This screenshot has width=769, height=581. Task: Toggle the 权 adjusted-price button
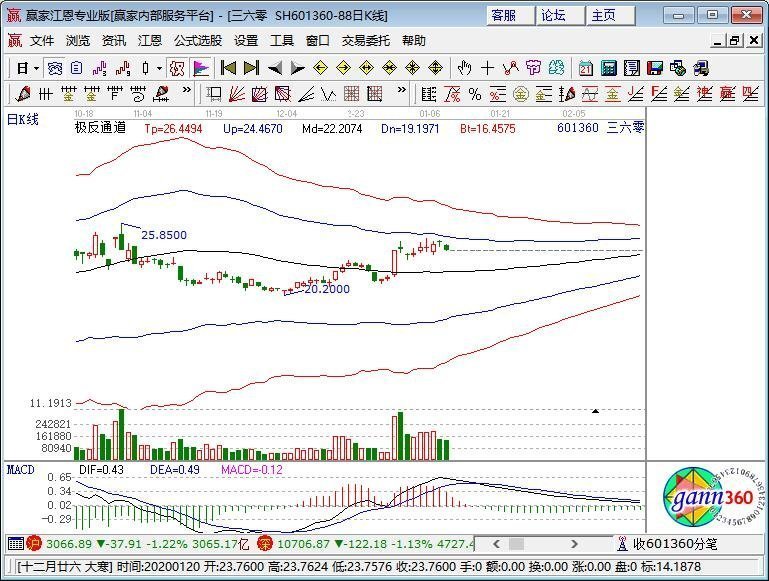[177, 68]
